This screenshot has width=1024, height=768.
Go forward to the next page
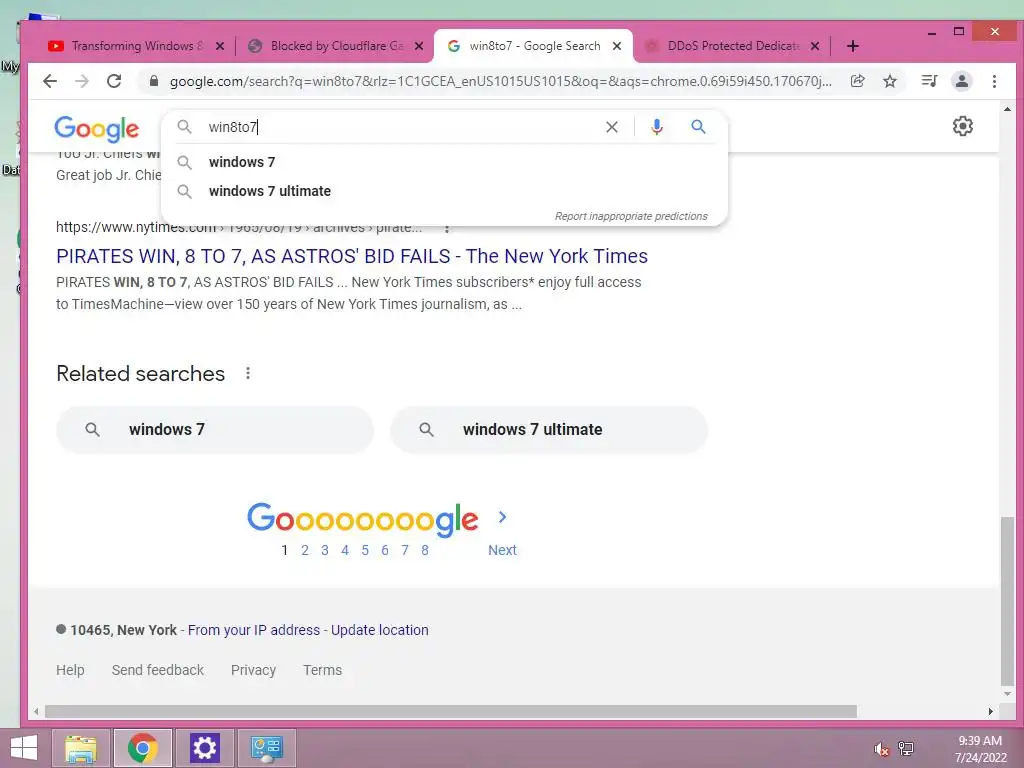82,81
